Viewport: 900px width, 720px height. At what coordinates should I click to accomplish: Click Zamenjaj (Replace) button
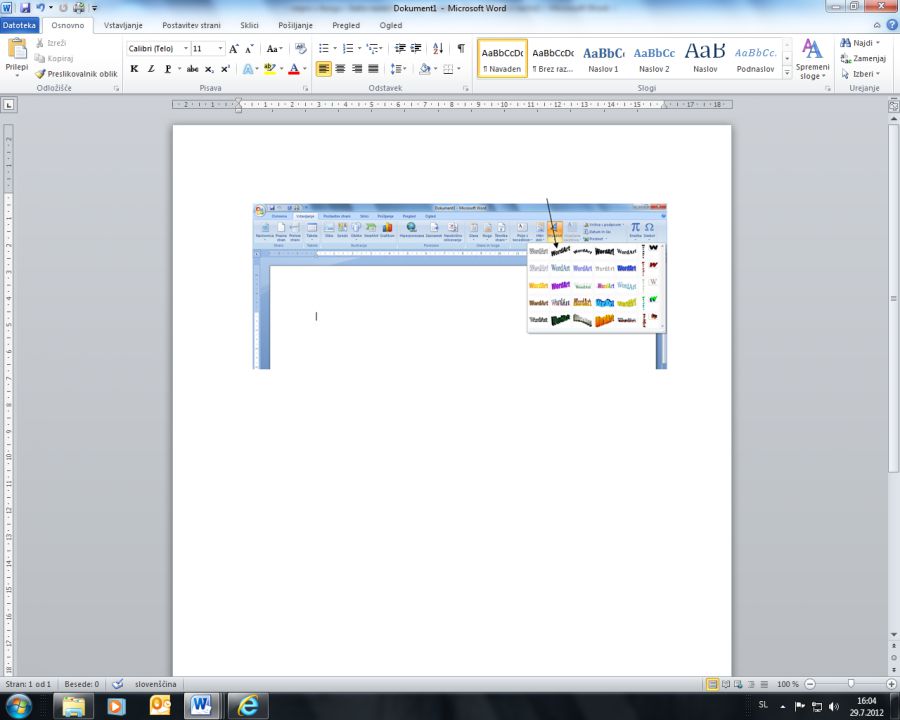863,58
